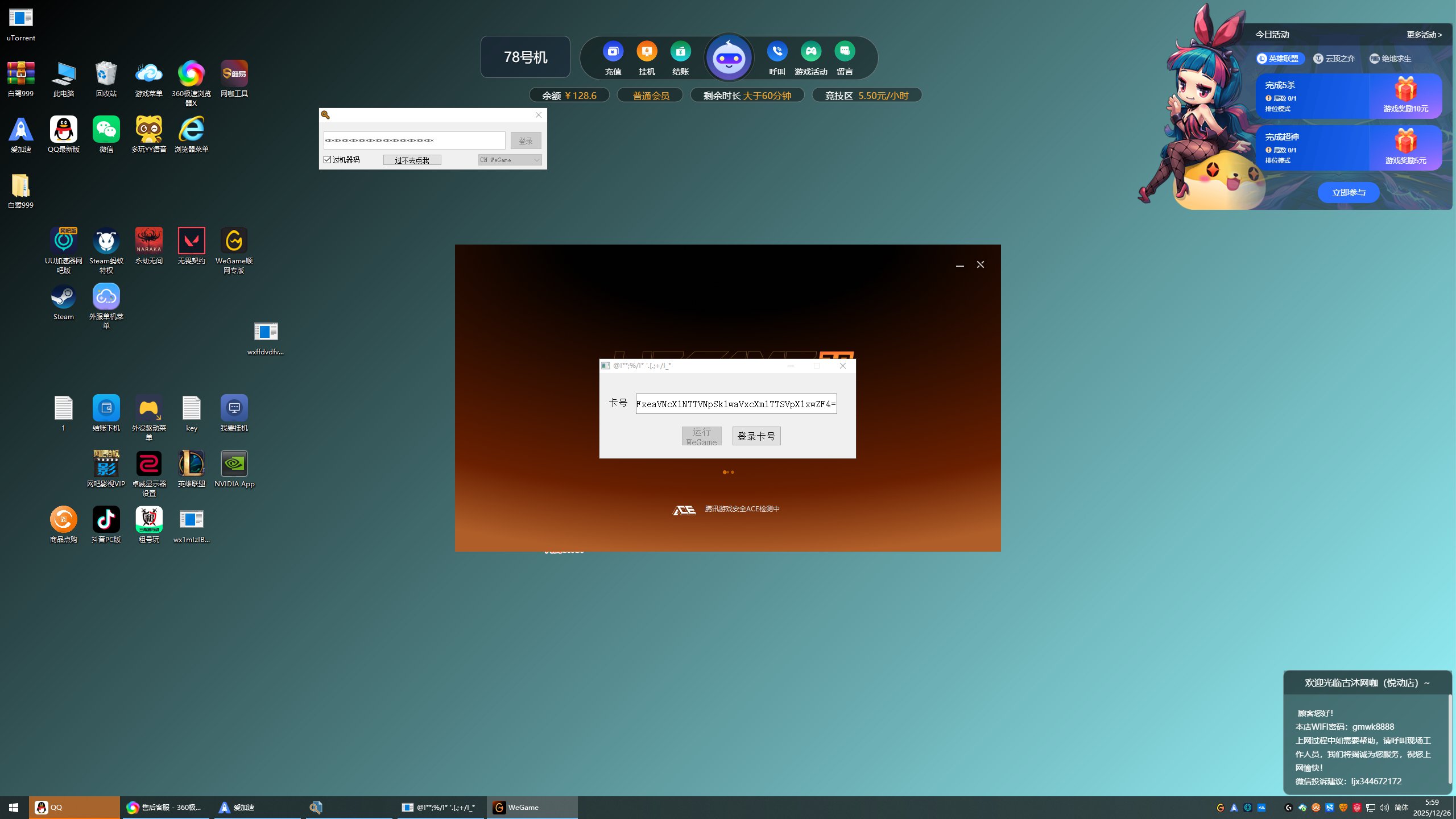The width and height of the screenshot is (1456, 819).
Task: Click the 挂机 idle icon
Action: [647, 52]
